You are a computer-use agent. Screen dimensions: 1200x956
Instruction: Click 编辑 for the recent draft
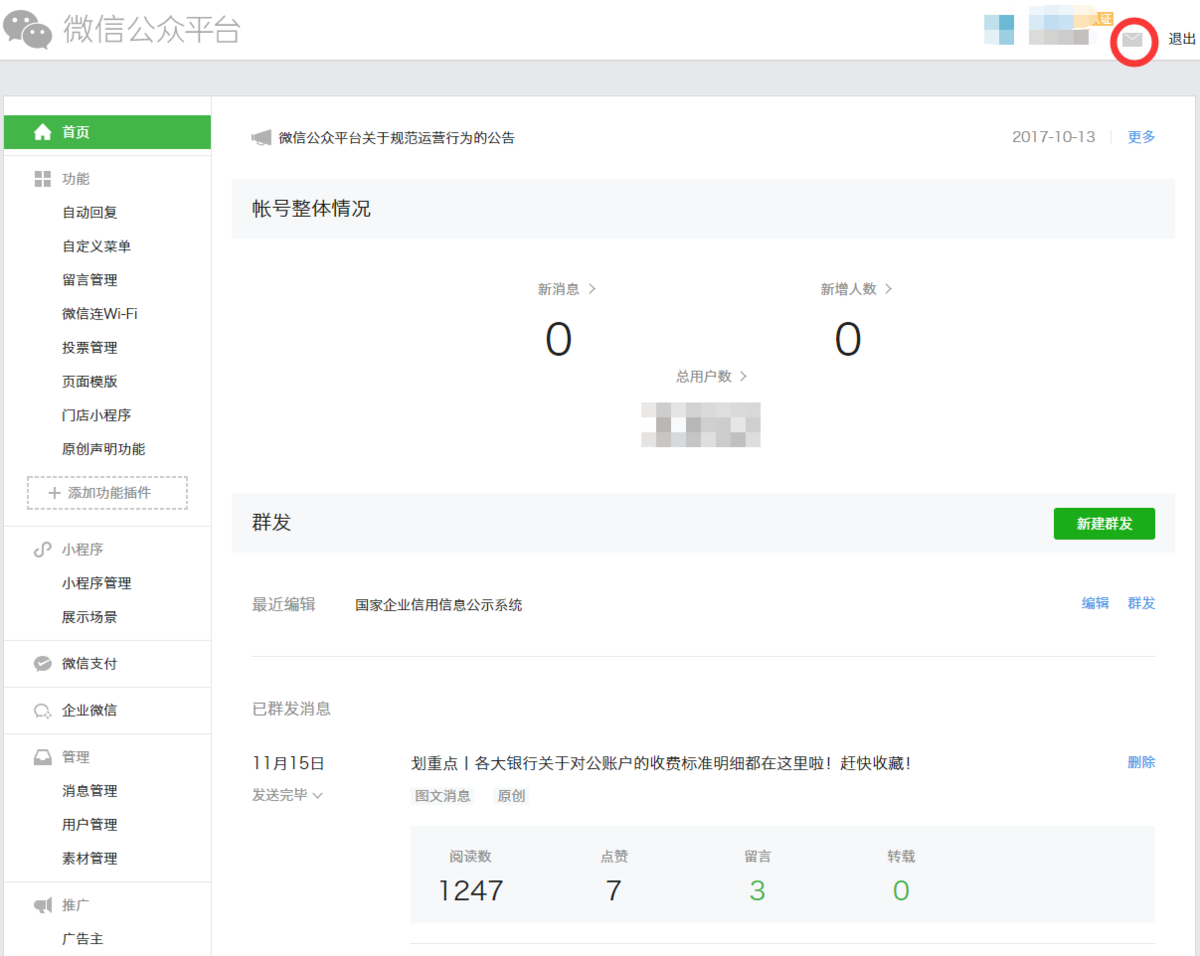(x=1095, y=603)
